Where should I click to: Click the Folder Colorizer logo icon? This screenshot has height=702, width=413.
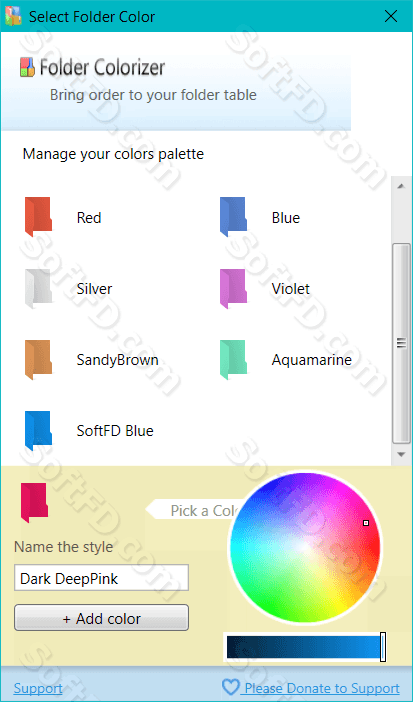27,68
